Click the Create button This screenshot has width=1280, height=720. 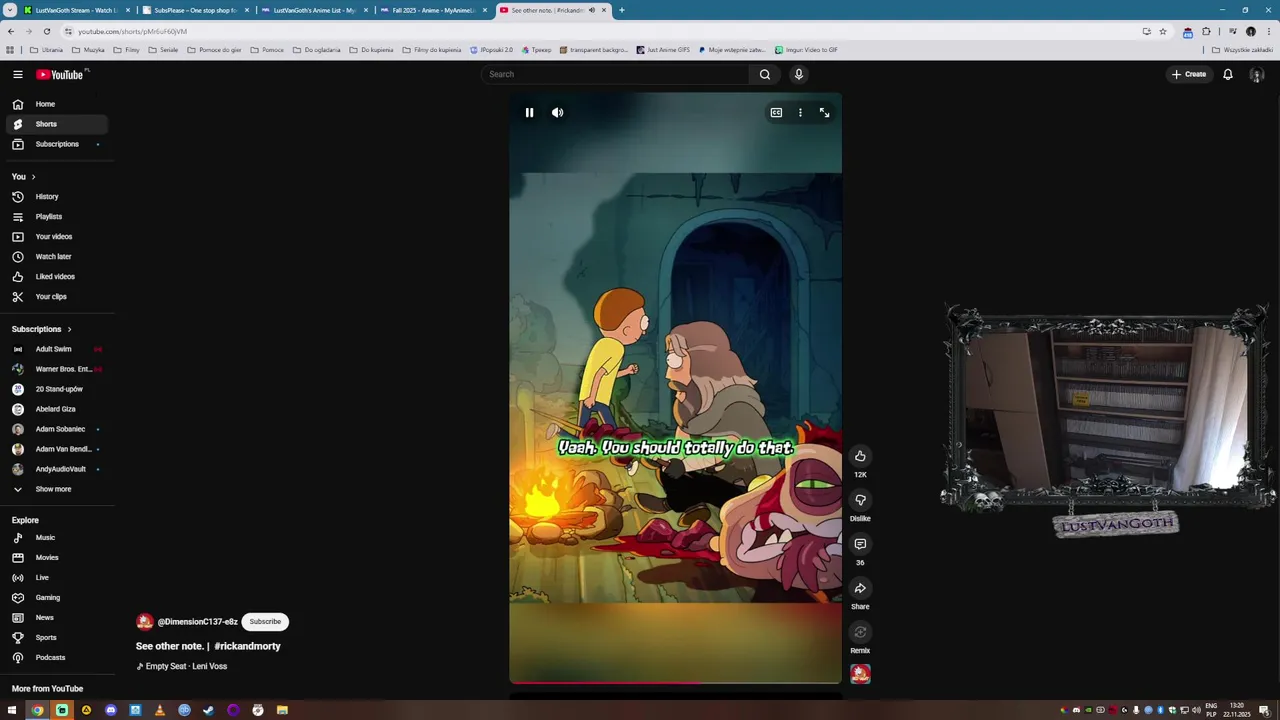pyautogui.click(x=1189, y=74)
